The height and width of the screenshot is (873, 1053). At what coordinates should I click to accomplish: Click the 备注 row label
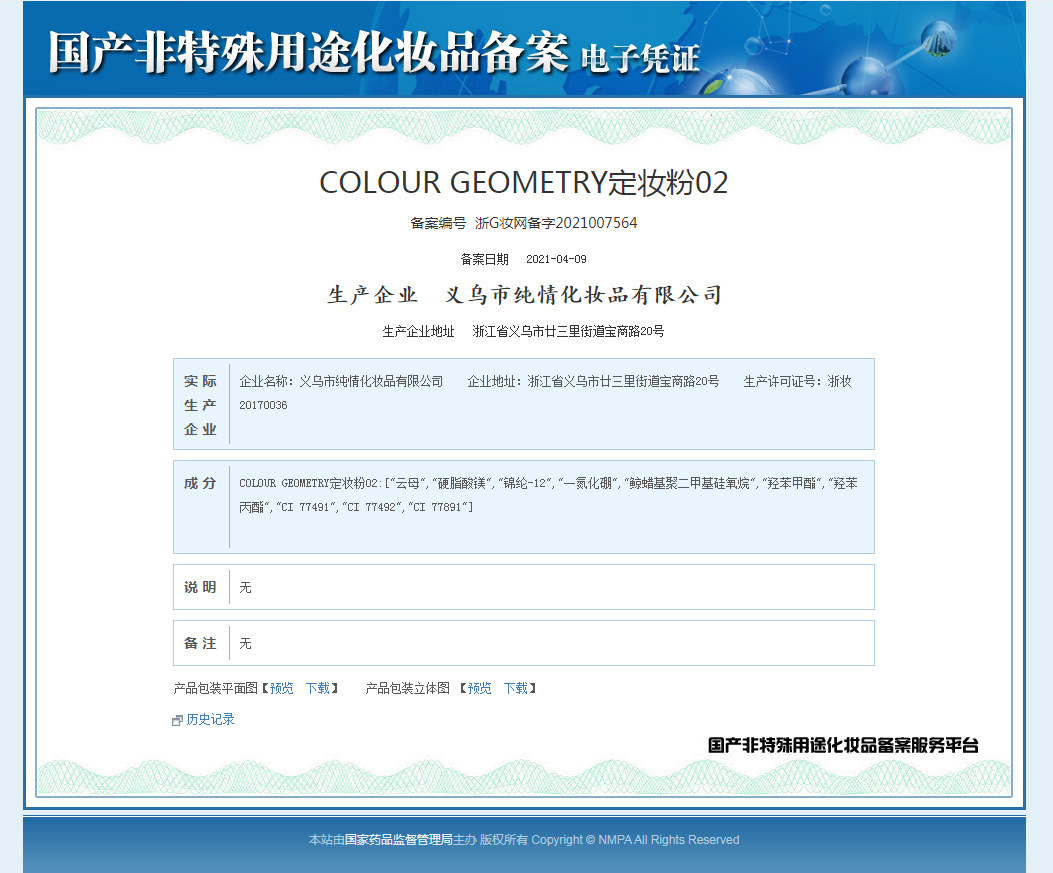[200, 643]
